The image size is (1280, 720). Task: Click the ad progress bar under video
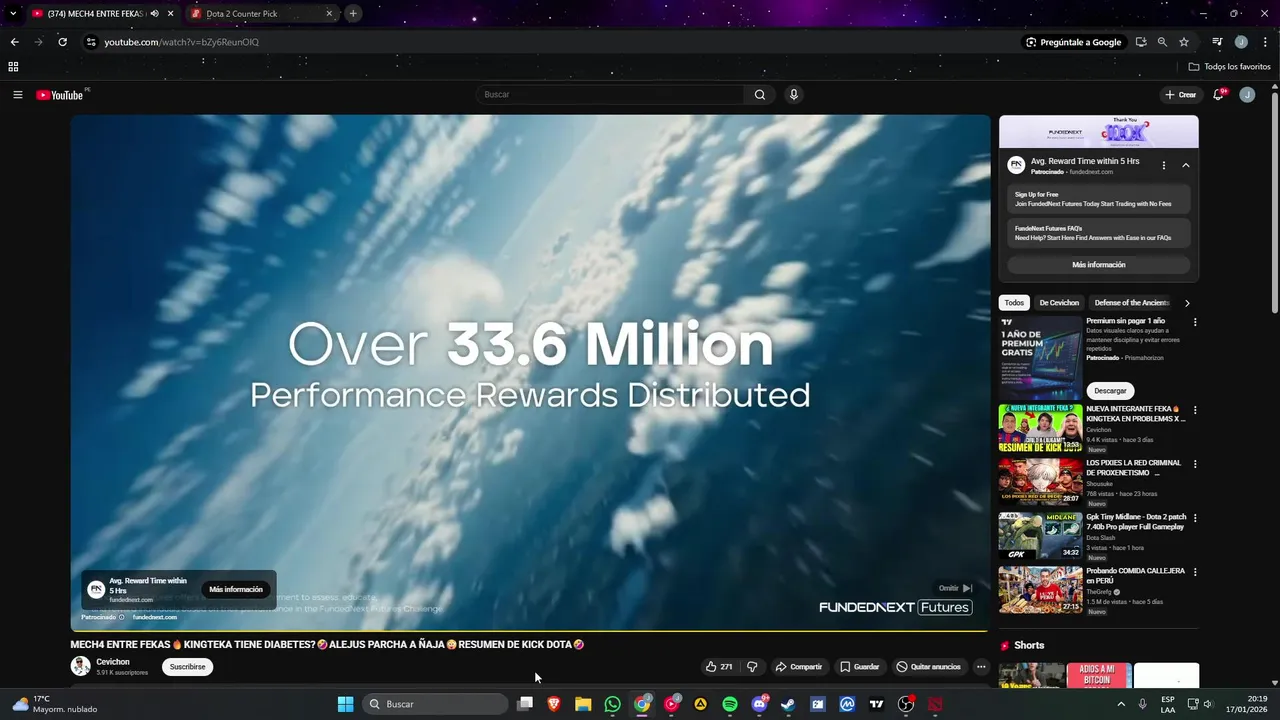[x=530, y=630]
